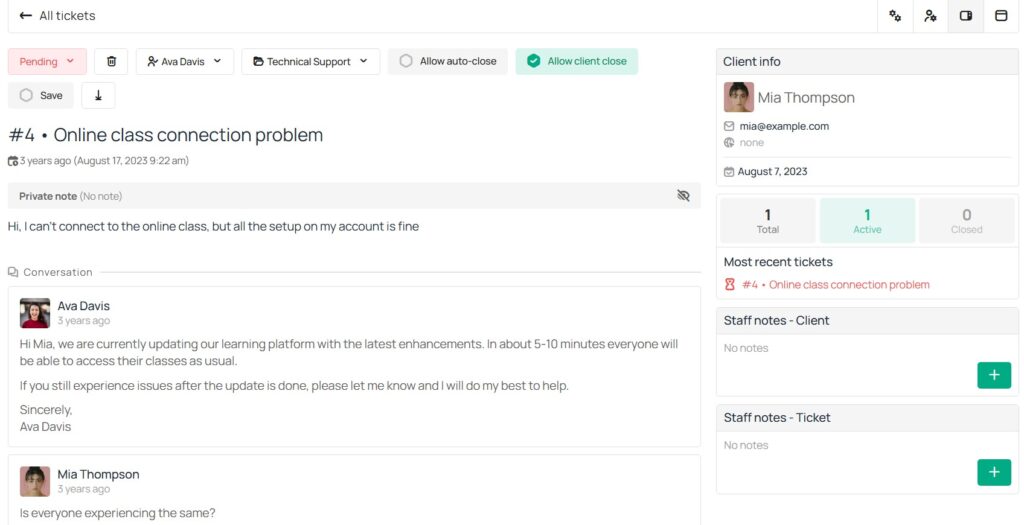The width and height of the screenshot is (1024, 525).
Task: Click Mia Thompson's avatar in Client info
Action: coord(738,97)
